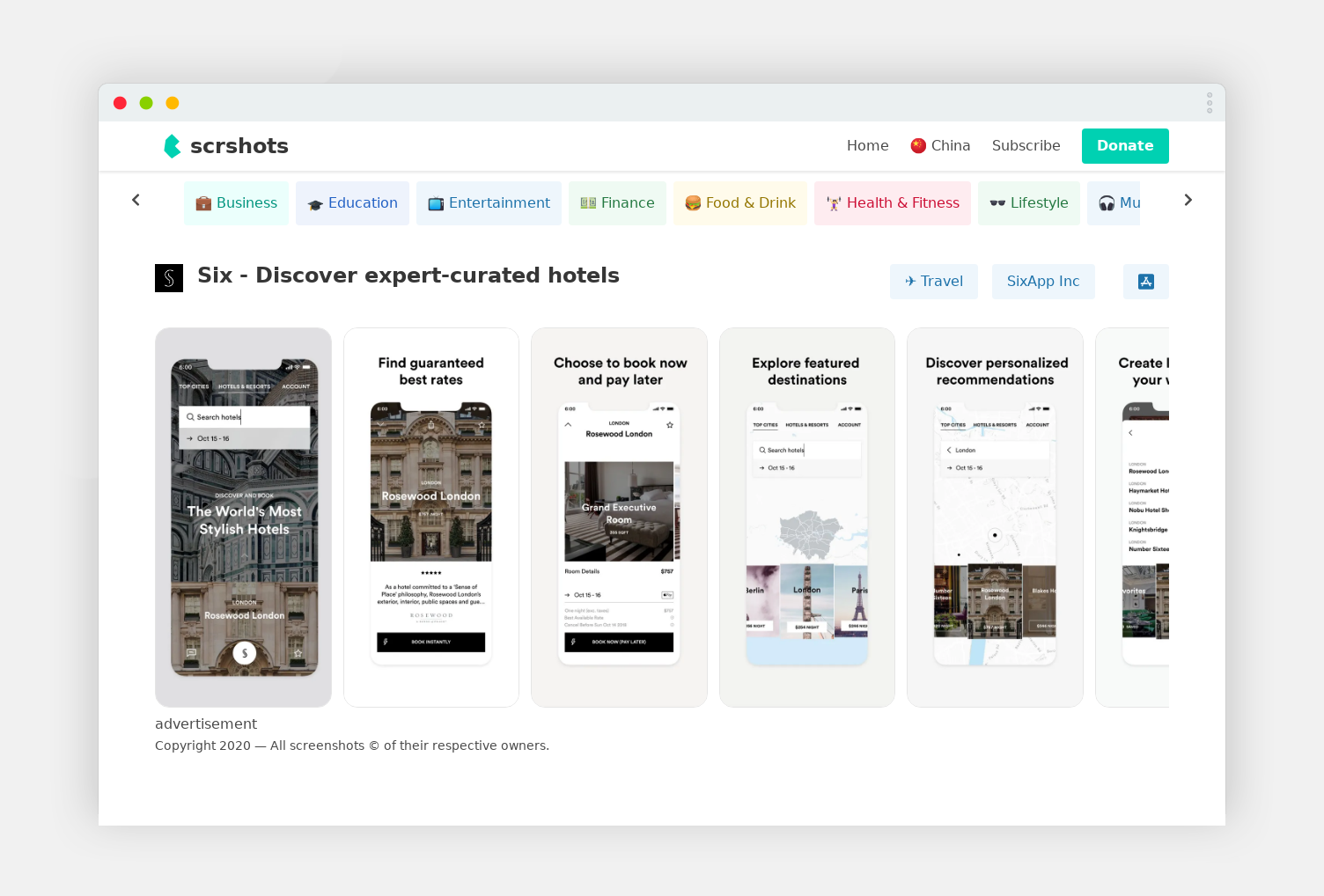This screenshot has width=1324, height=896.
Task: Open the Subscribe page
Action: 1026,145
